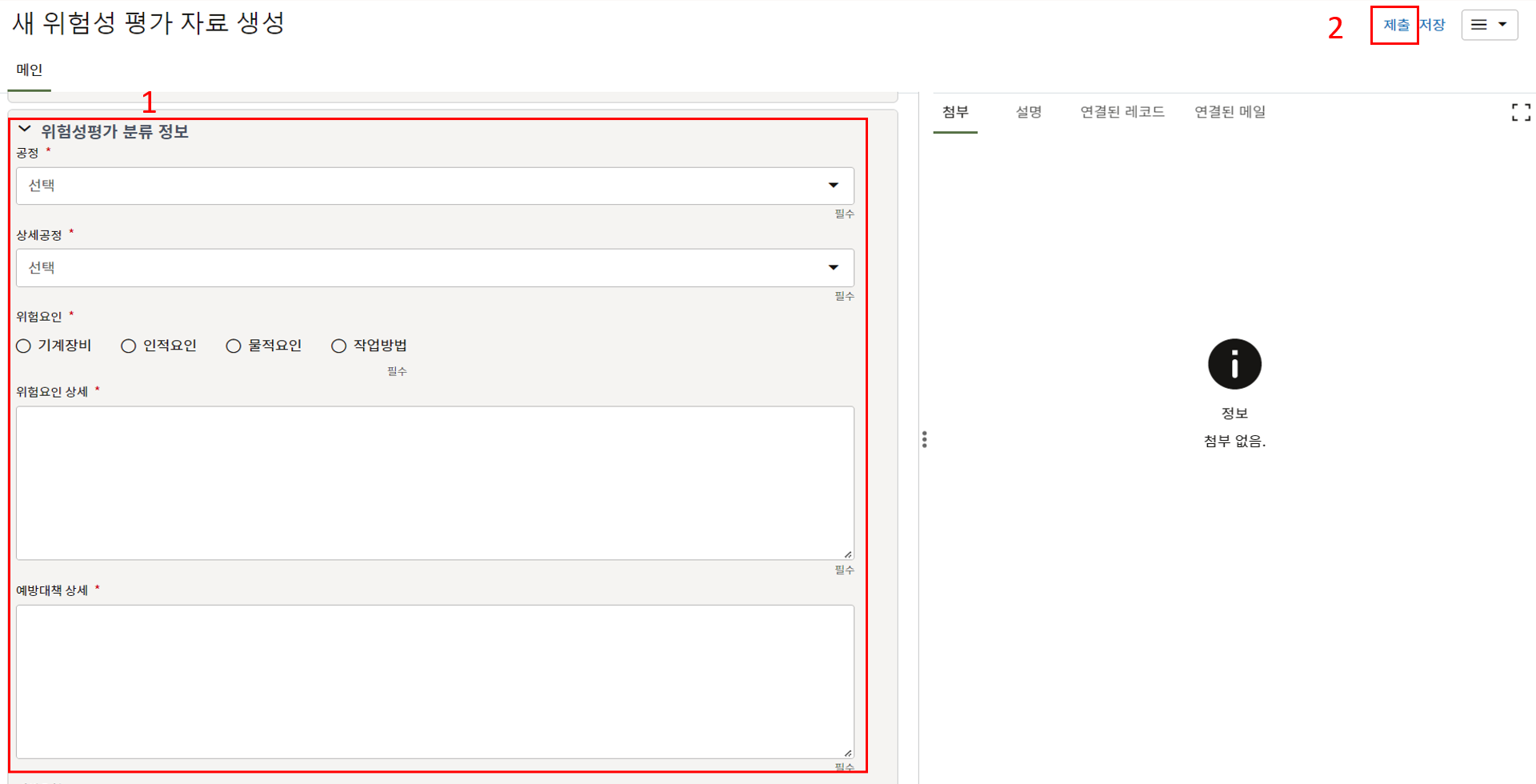
Task: Click the fullscreen expand icon
Action: coord(1521,113)
